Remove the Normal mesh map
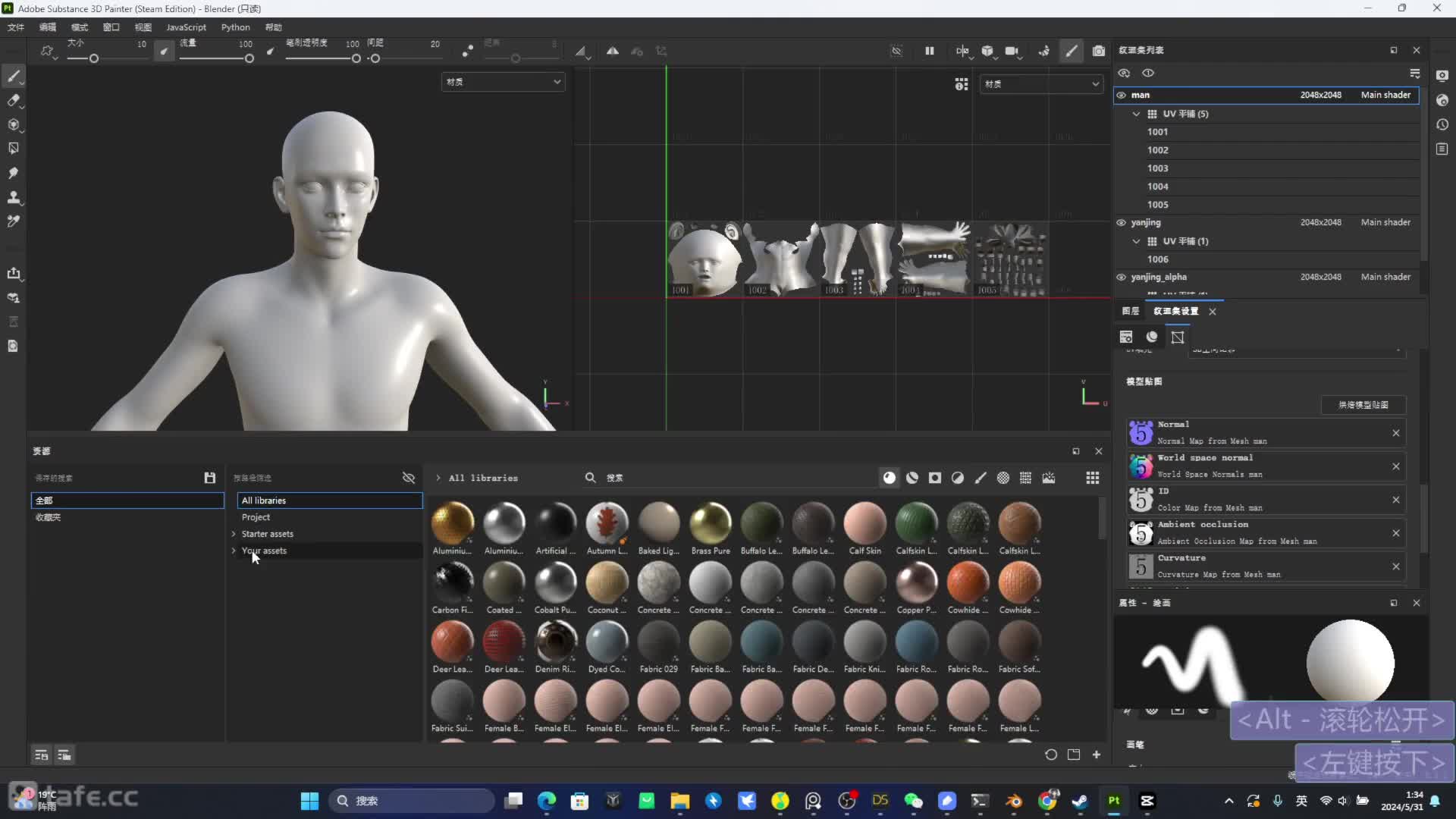 tap(1396, 433)
